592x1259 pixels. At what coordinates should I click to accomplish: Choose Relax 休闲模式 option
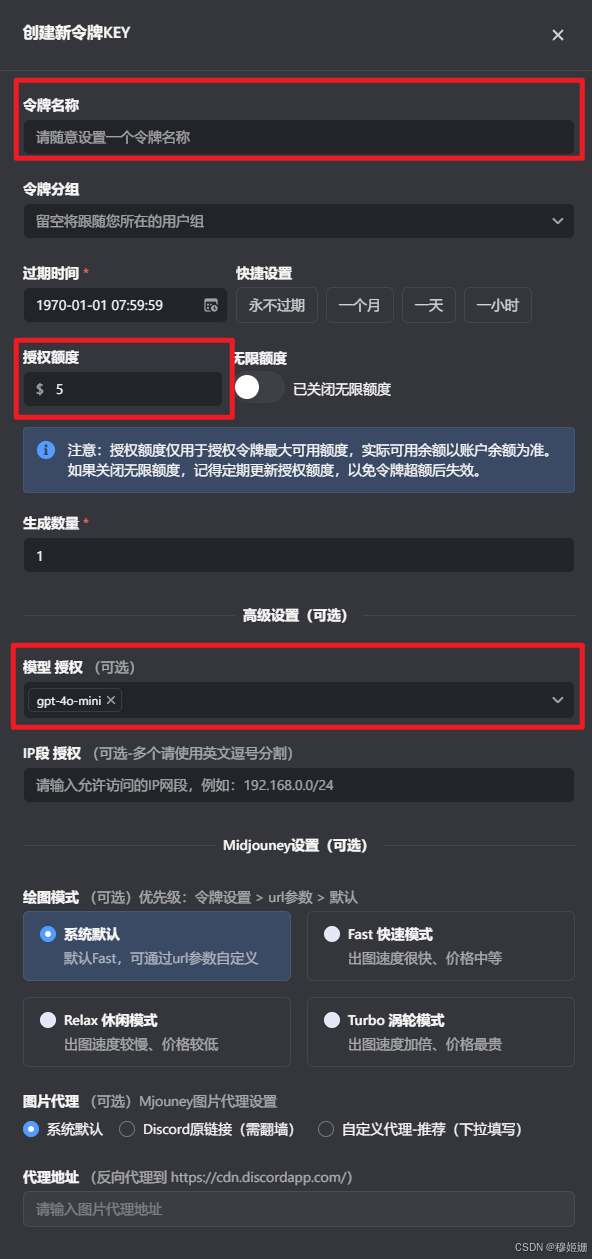click(x=157, y=1032)
